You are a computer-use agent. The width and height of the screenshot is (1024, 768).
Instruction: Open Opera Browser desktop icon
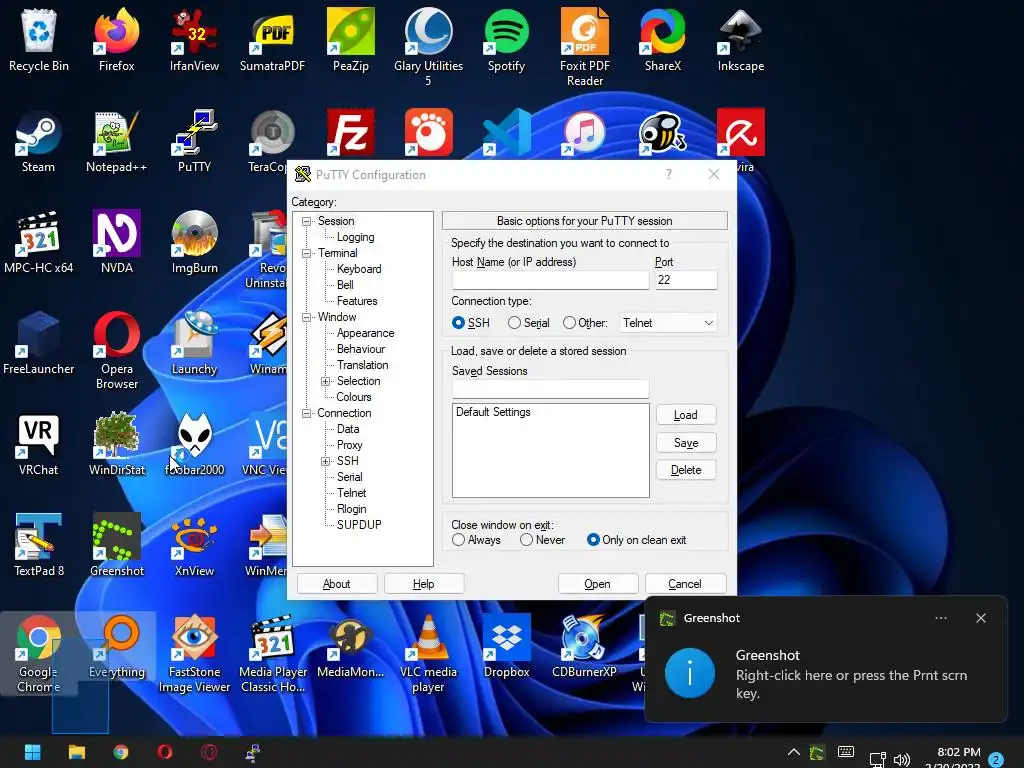tap(116, 350)
